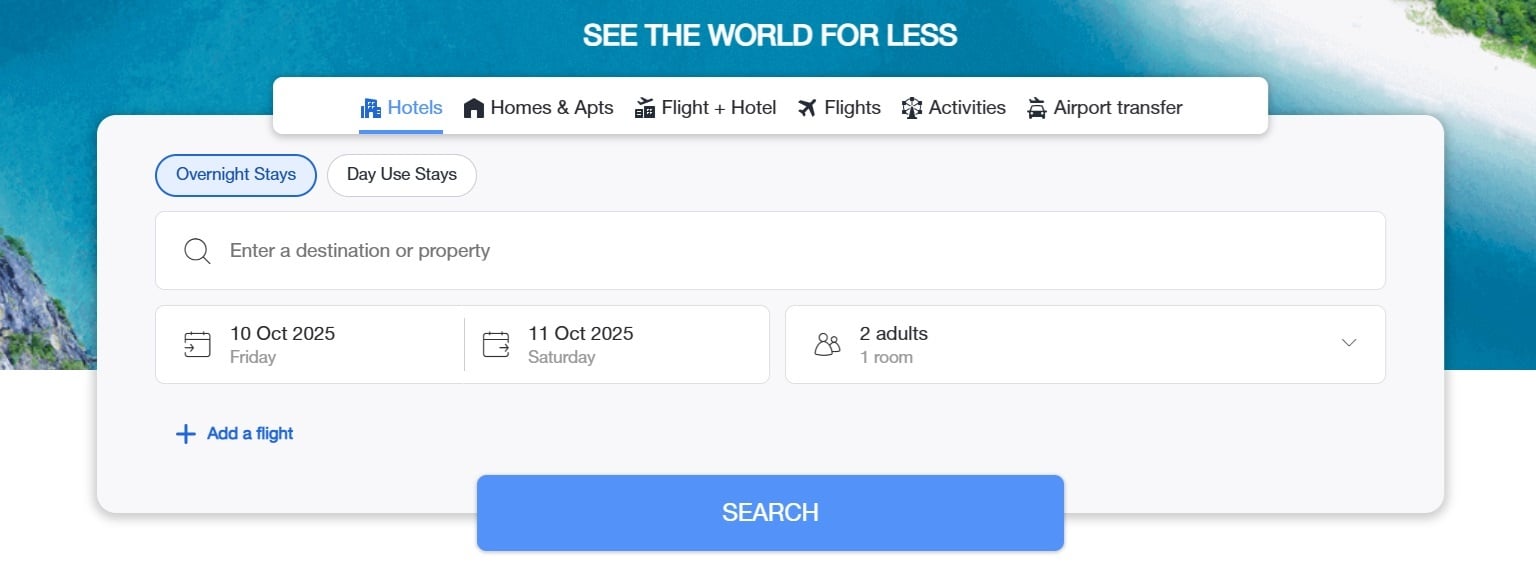Switch to Day Use Stays

pyautogui.click(x=402, y=175)
